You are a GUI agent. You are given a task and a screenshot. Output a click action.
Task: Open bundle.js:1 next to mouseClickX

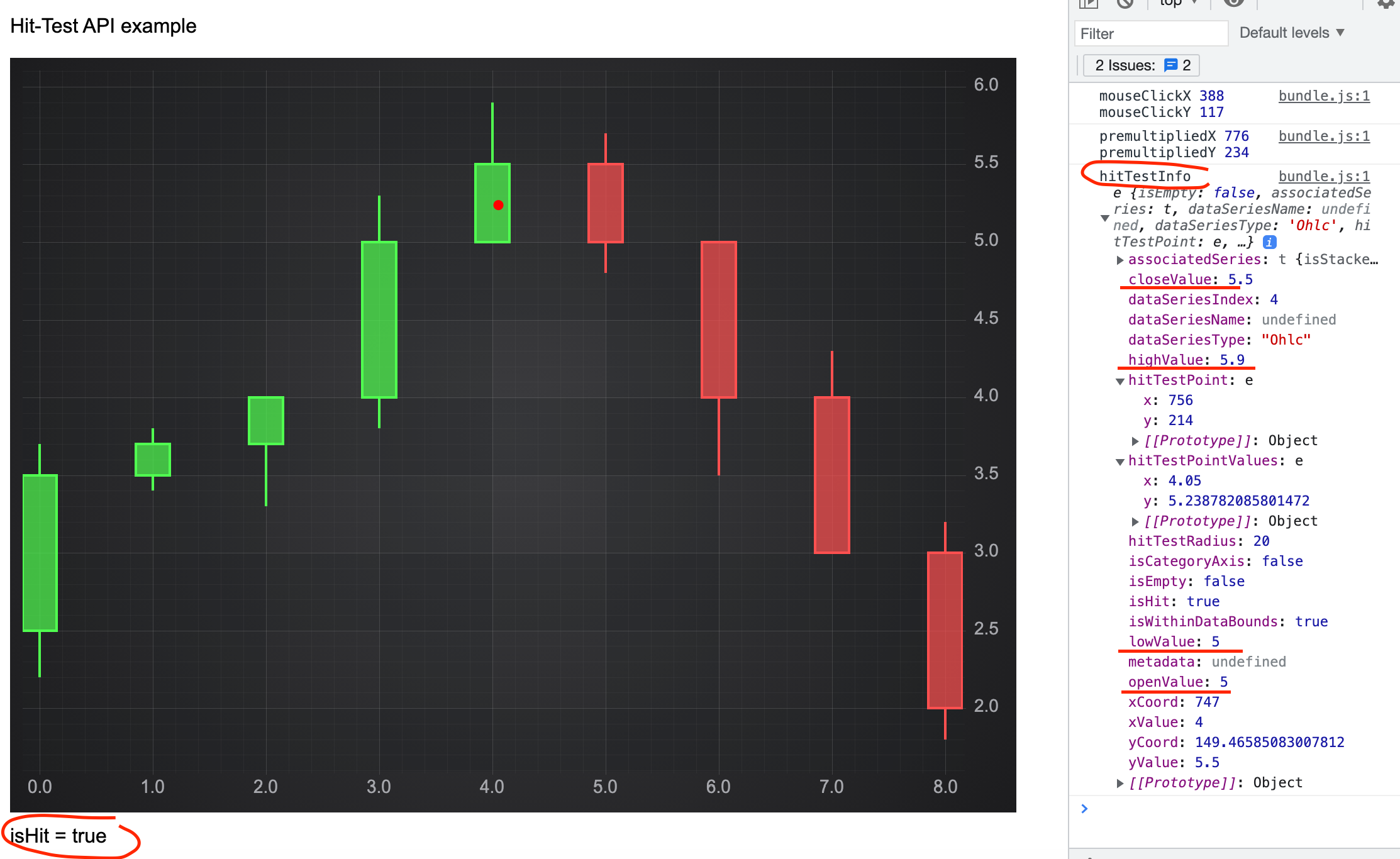tap(1323, 96)
